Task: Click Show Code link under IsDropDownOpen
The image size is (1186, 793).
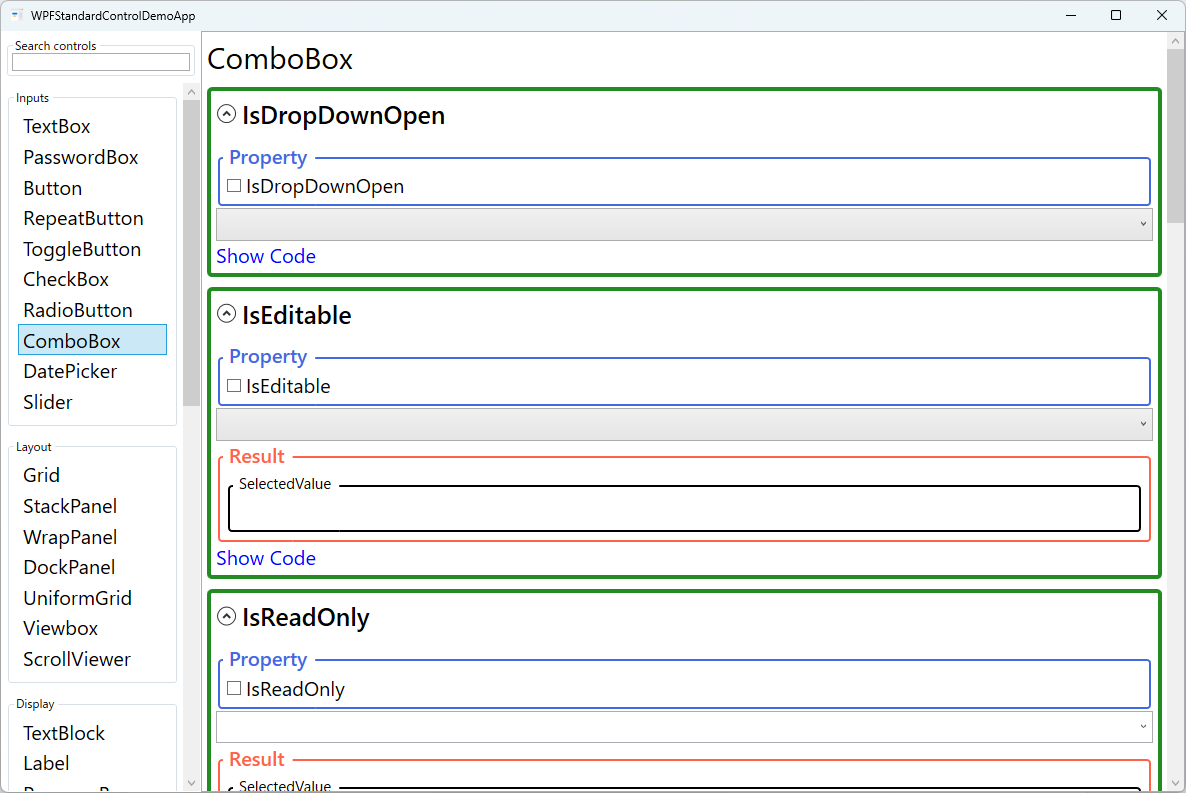Action: [x=265, y=257]
